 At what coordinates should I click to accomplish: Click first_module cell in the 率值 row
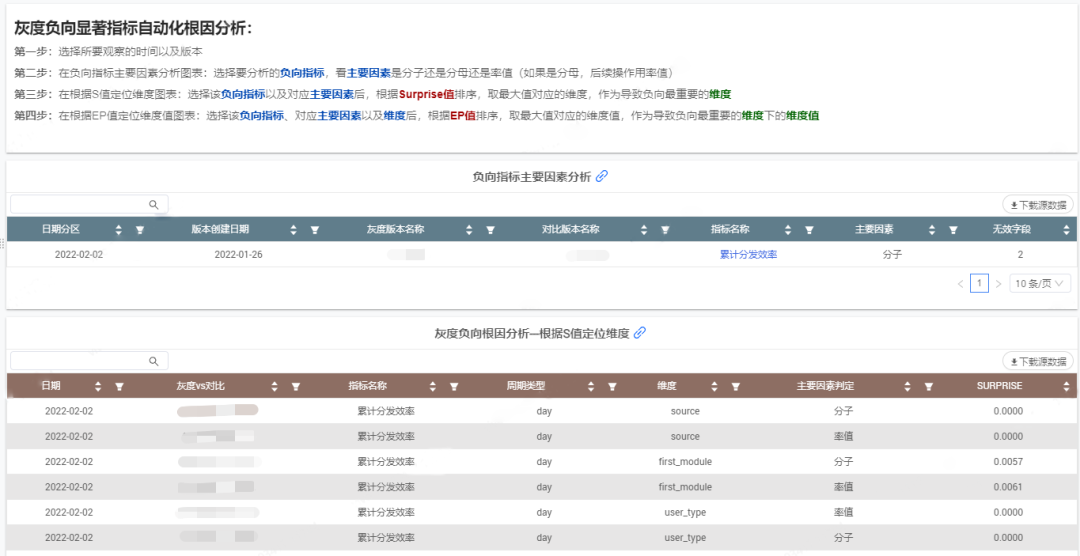(x=685, y=487)
